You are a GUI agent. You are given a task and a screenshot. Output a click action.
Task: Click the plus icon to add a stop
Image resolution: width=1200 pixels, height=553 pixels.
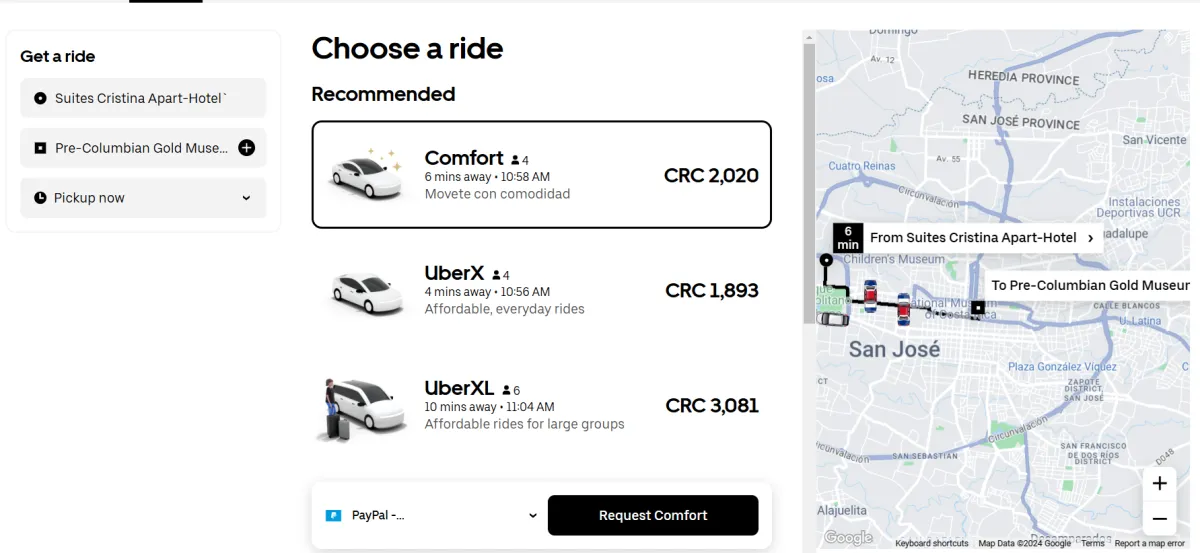247,148
